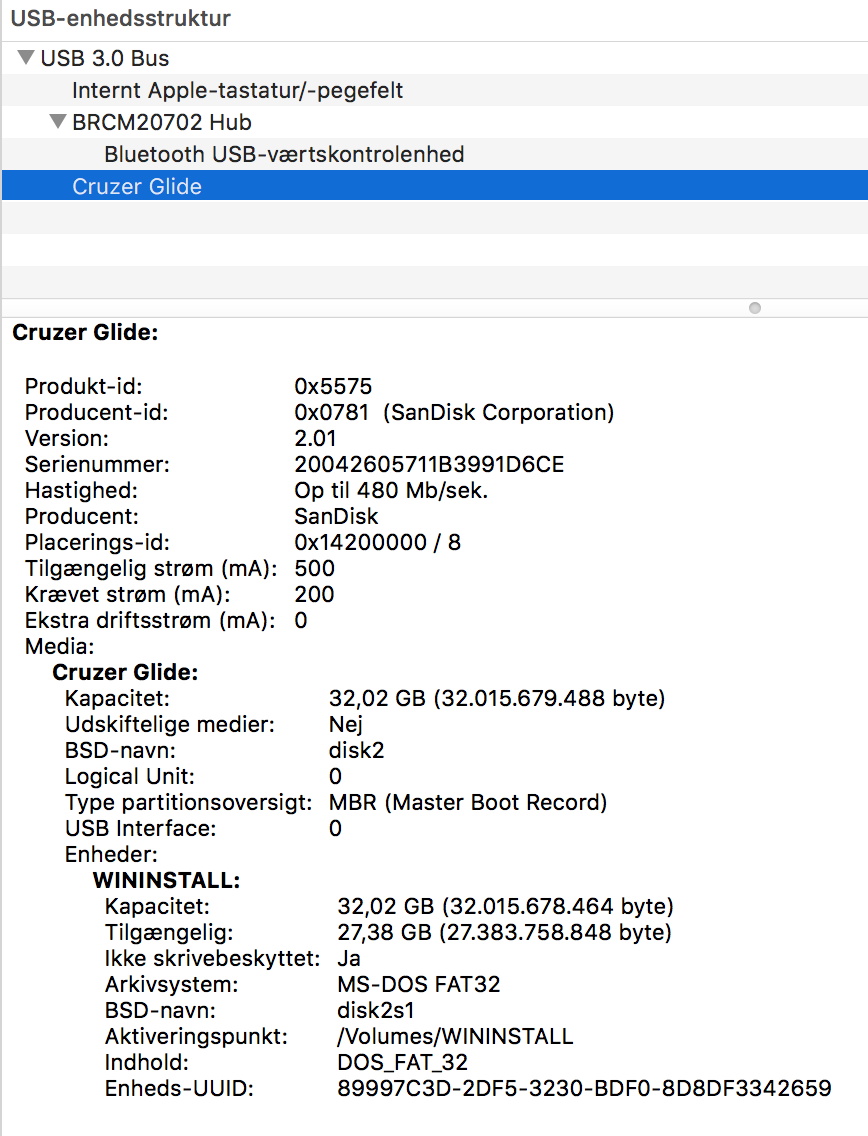Click the Type partitionsoversigt: label
868x1136 pixels.
coord(188,803)
